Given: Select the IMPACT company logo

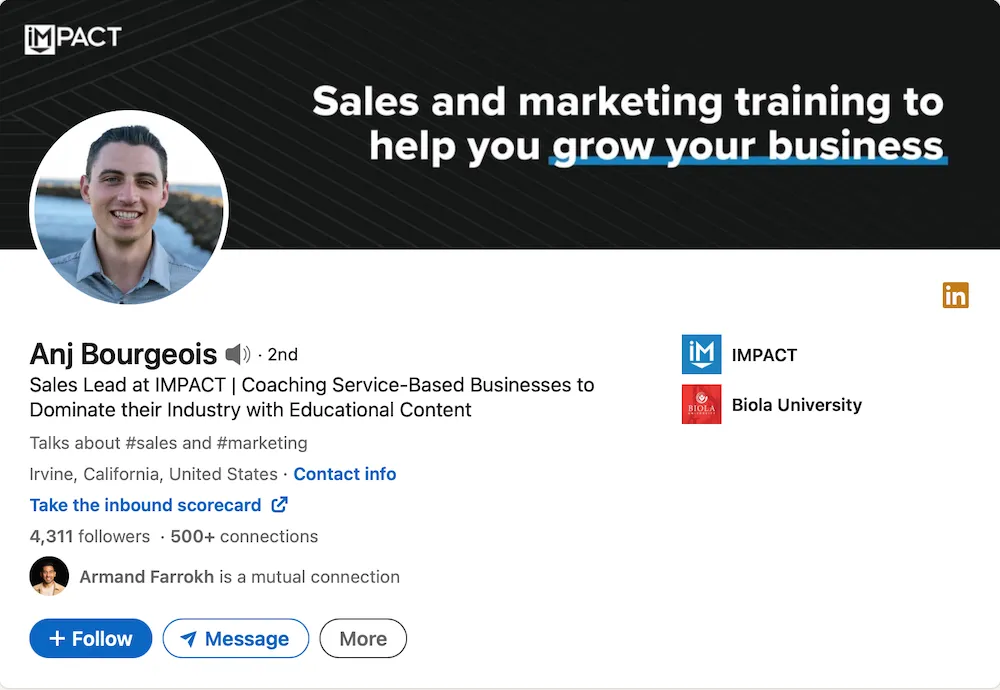Looking at the screenshot, I should (701, 354).
